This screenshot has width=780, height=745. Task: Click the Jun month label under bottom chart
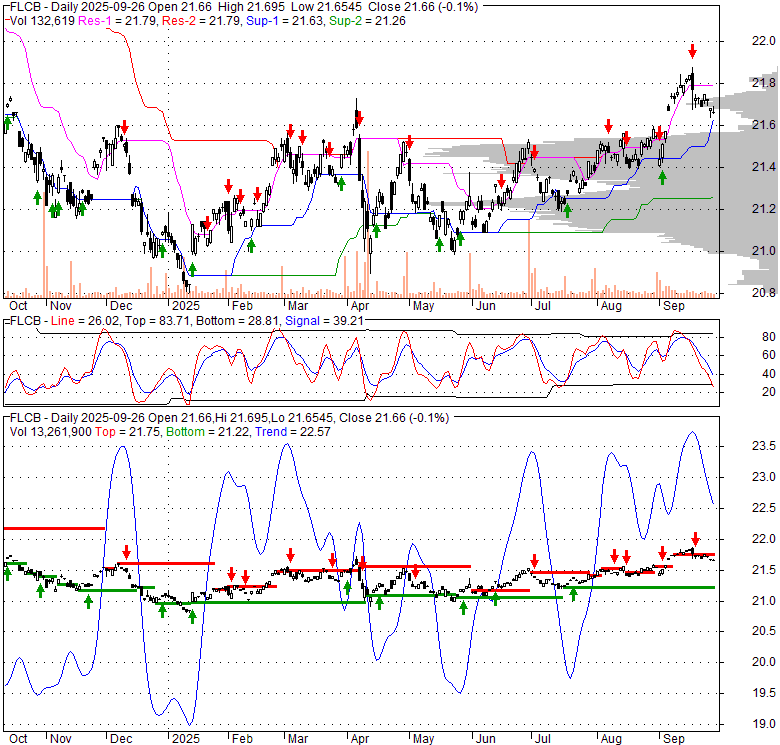pyautogui.click(x=486, y=739)
